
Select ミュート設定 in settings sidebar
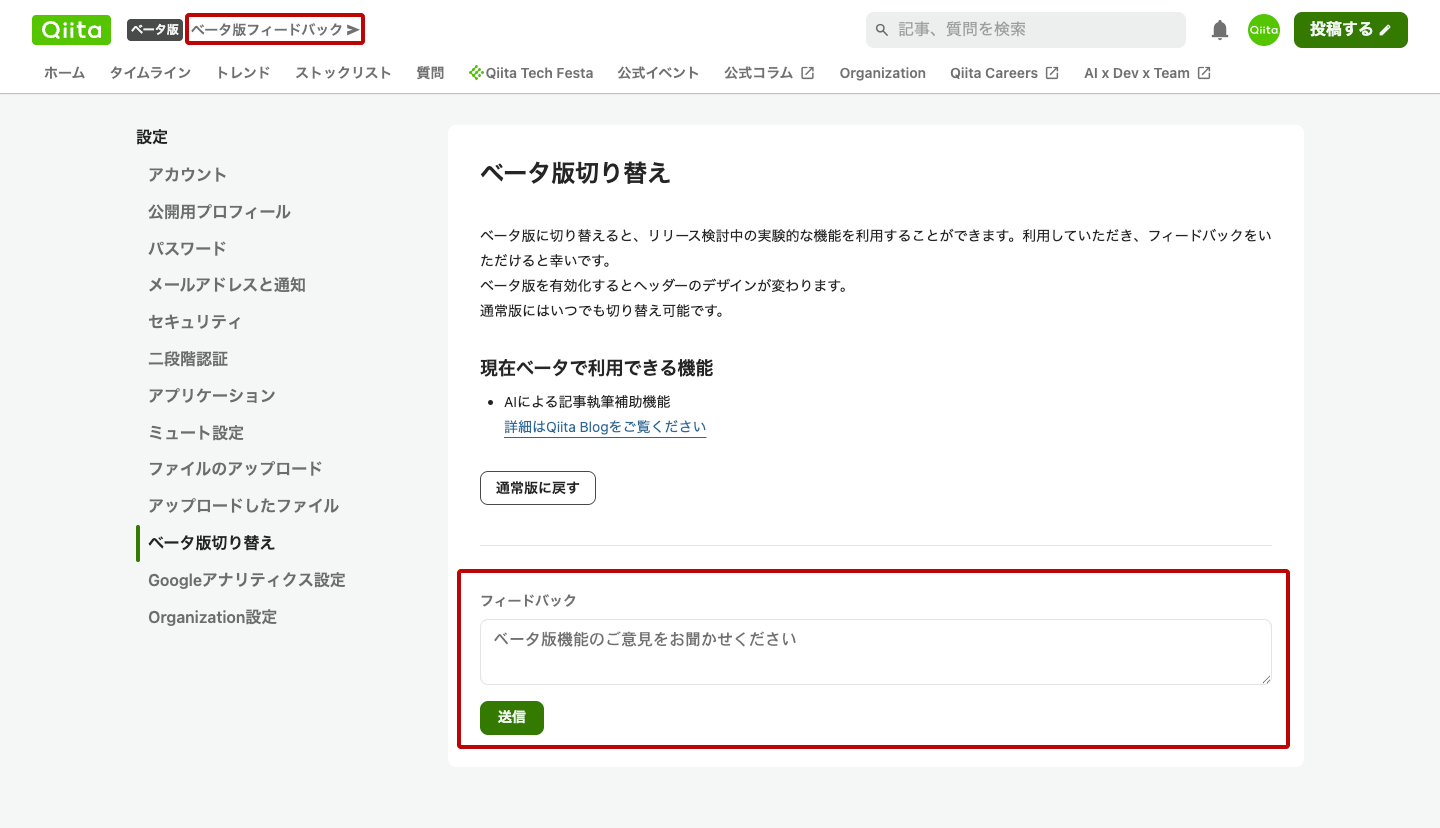coord(196,433)
